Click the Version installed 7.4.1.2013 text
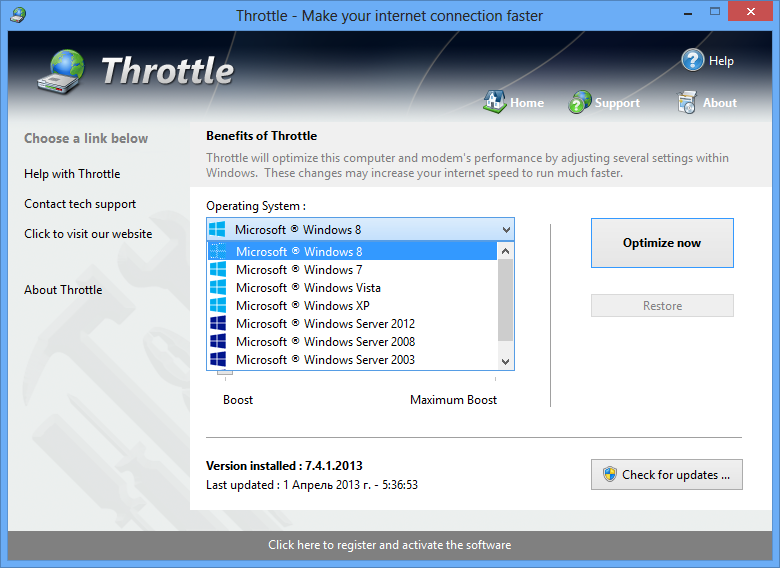The image size is (780, 568). 284,466
